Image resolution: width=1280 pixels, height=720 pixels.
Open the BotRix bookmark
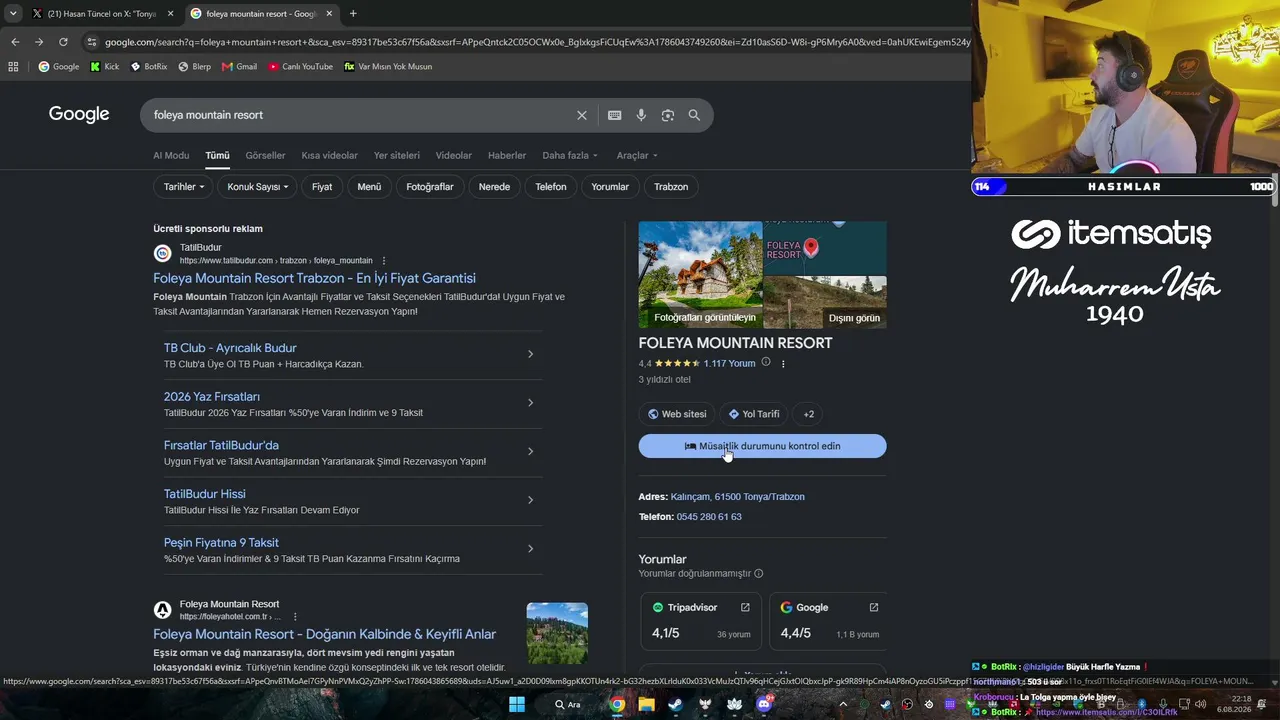pyautogui.click(x=149, y=67)
